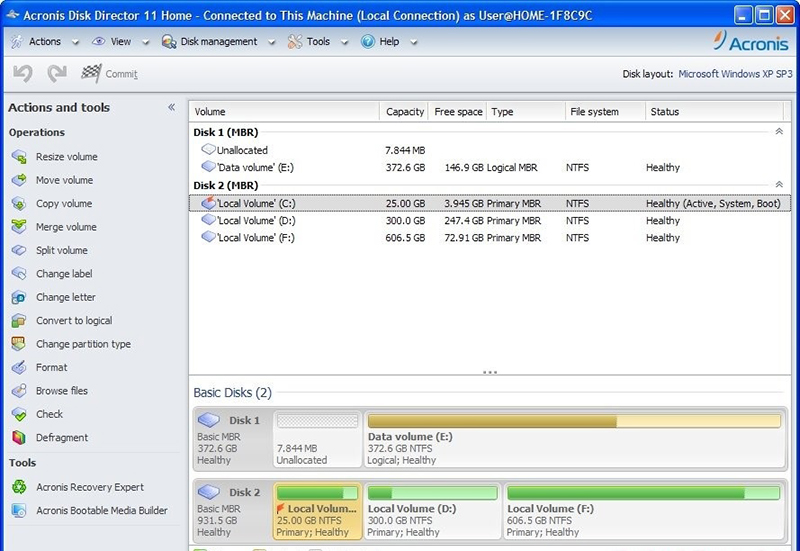Click the Defragment icon
The width and height of the screenshot is (800, 551).
[x=19, y=438]
